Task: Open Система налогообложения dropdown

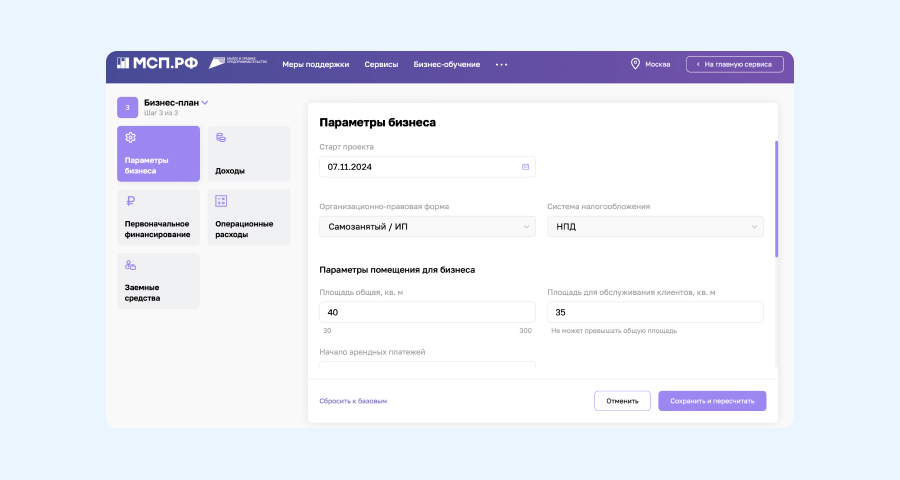Action: click(655, 227)
